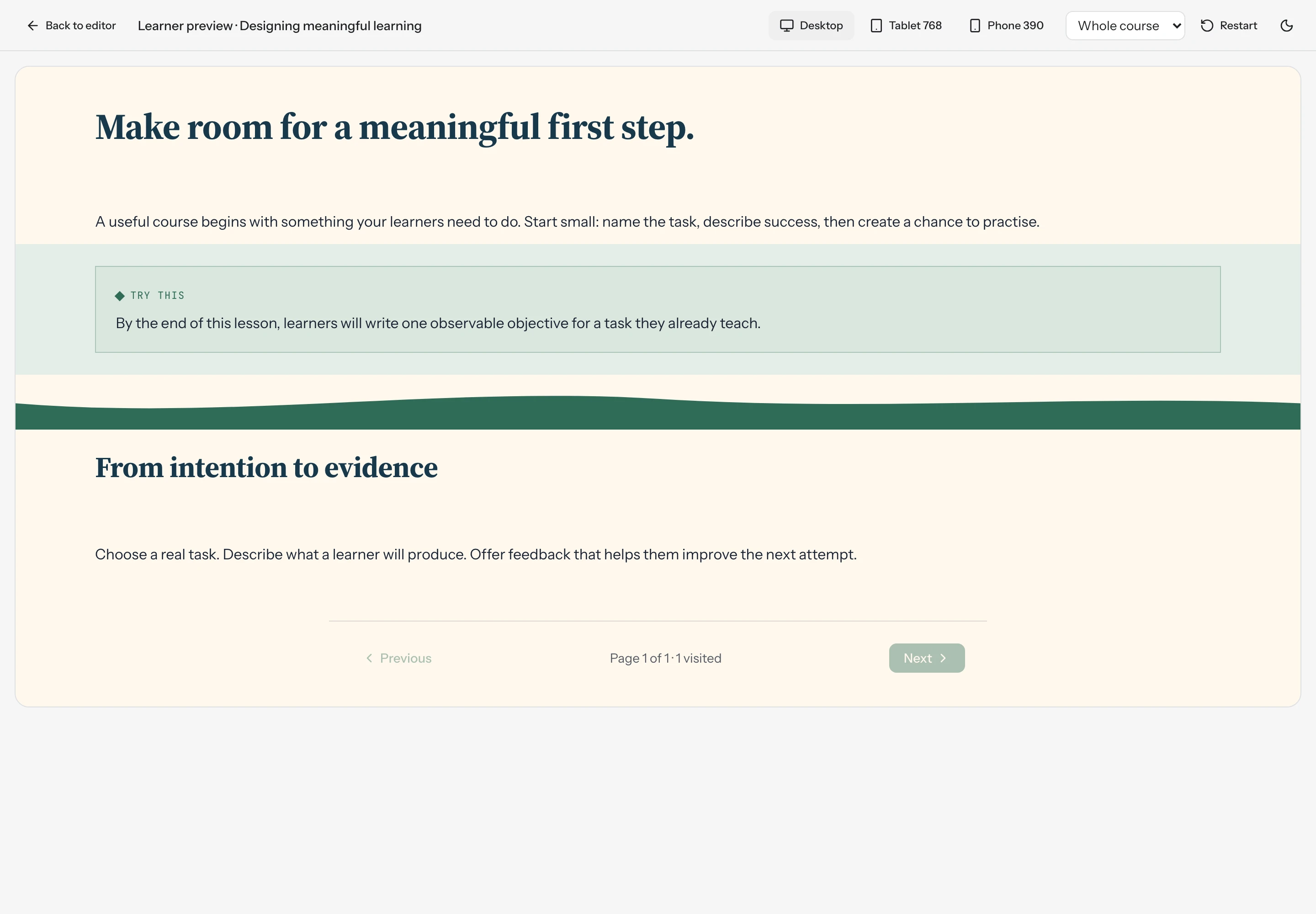The width and height of the screenshot is (1316, 914).
Task: Click the Restart button
Action: click(1228, 26)
